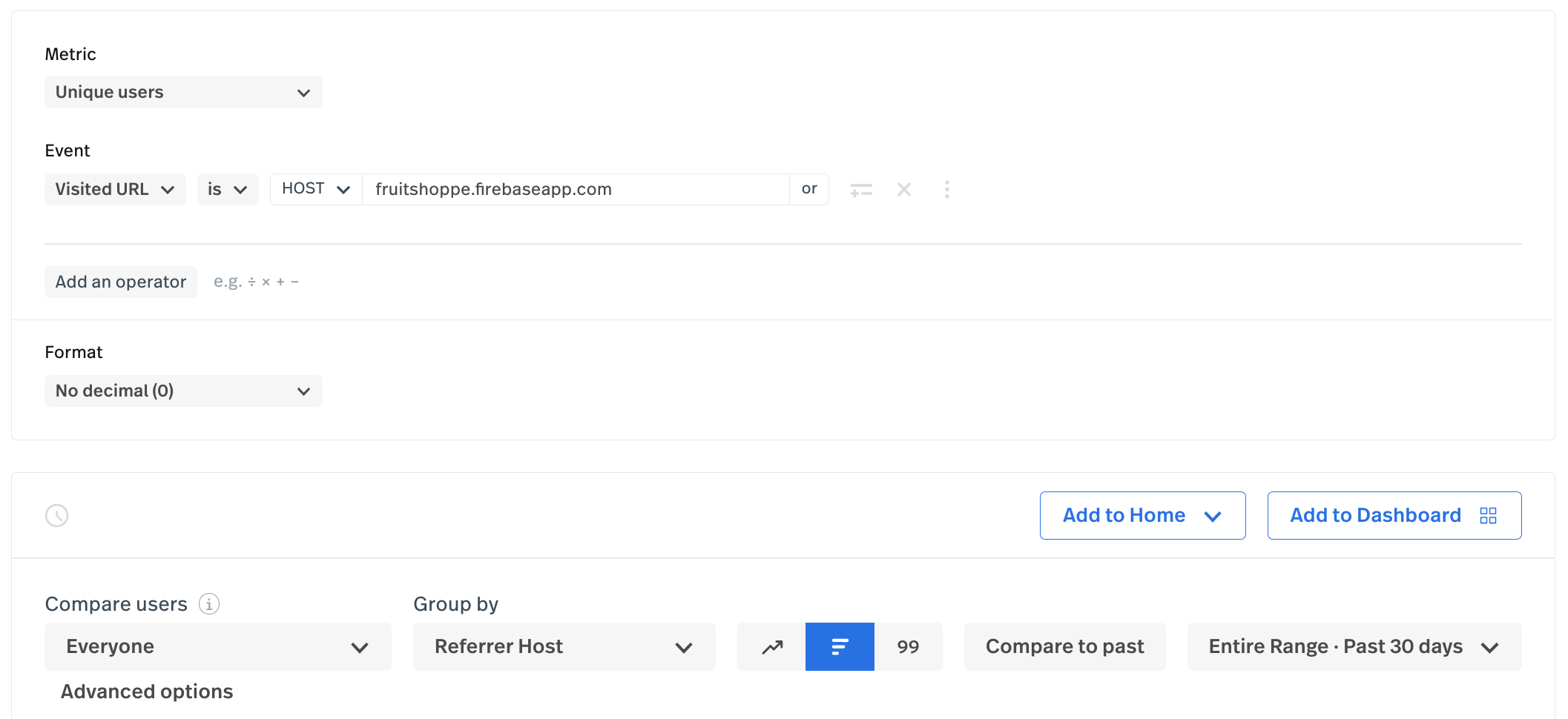Open the Unique users metric dropdown

183,93
